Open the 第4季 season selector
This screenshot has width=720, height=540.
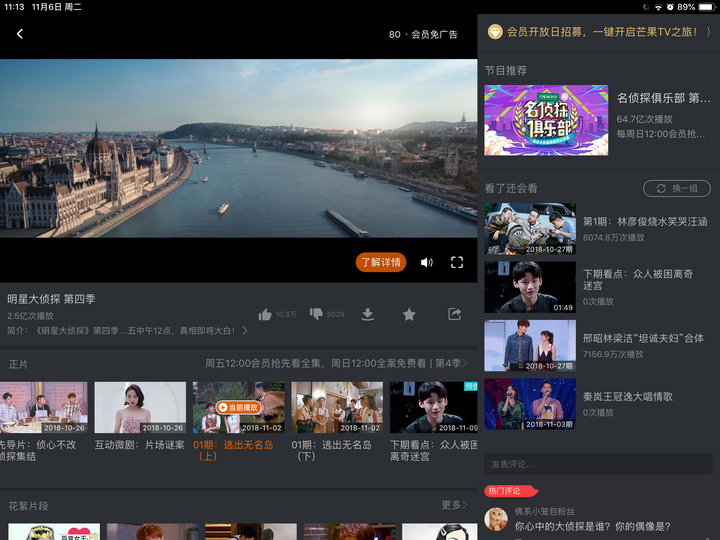(x=451, y=363)
